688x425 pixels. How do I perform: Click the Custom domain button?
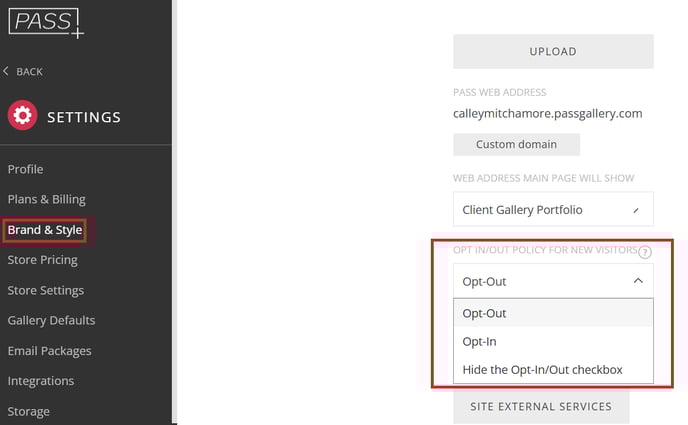pos(516,144)
